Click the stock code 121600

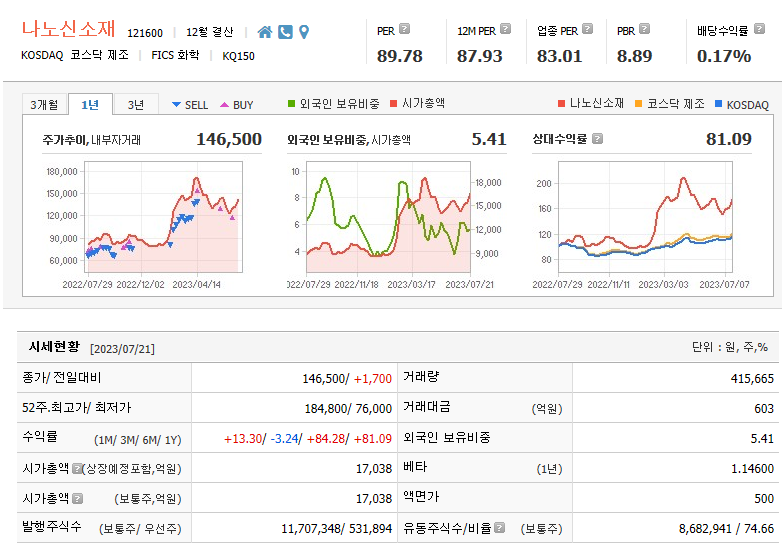[x=145, y=33]
